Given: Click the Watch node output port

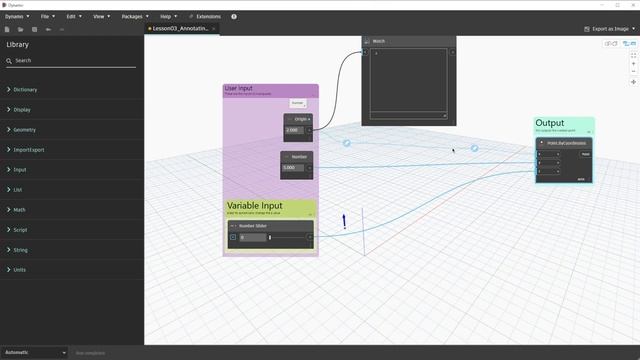Looking at the screenshot, I should click(452, 52).
